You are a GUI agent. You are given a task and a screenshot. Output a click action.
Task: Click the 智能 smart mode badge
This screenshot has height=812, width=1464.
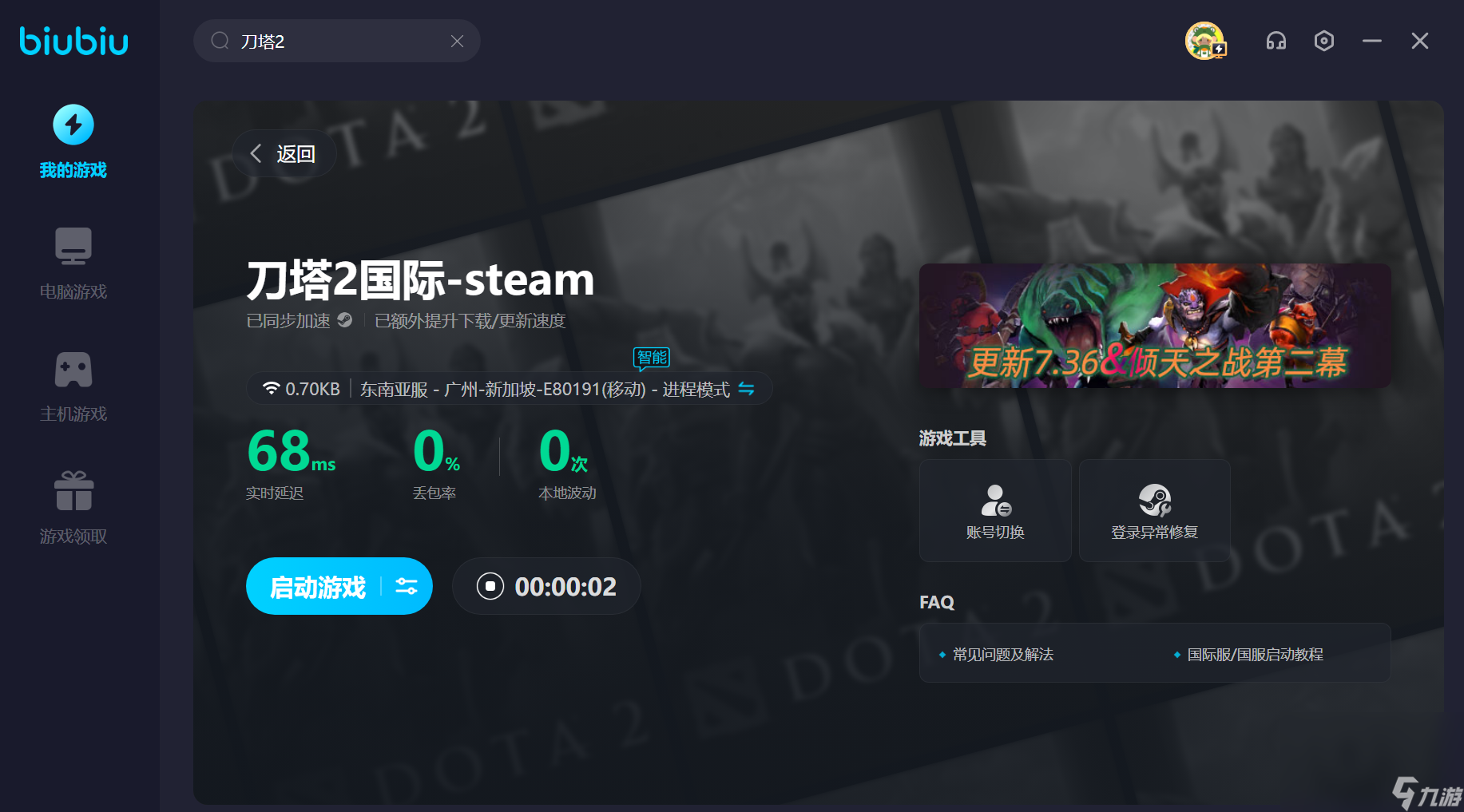[x=652, y=358]
